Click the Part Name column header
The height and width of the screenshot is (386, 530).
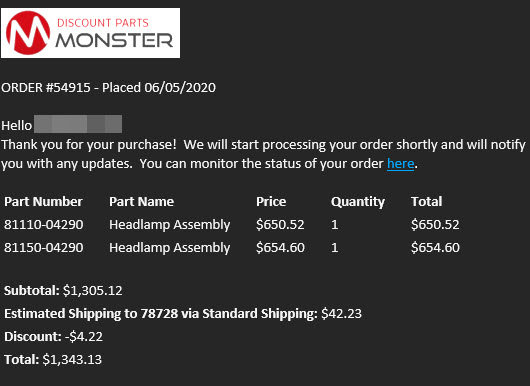click(141, 201)
